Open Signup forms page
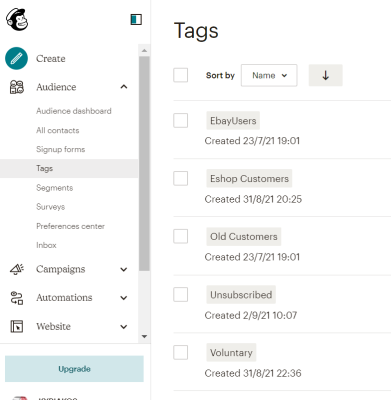391x400 pixels. coord(60,149)
